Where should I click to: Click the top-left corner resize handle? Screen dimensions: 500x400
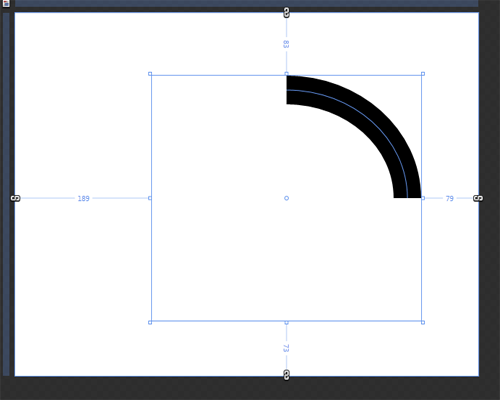click(150, 74)
